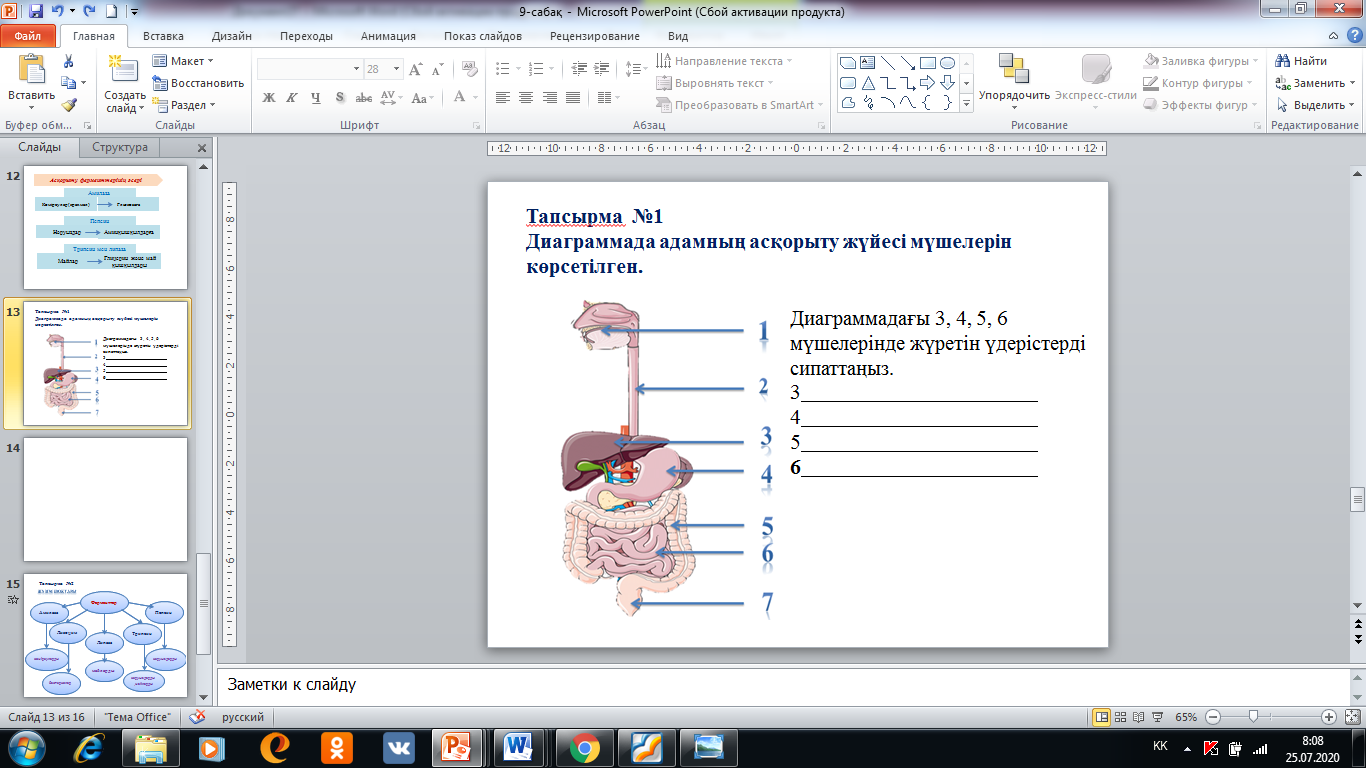Open the font size dropdown
The width and height of the screenshot is (1366, 768).
click(394, 69)
